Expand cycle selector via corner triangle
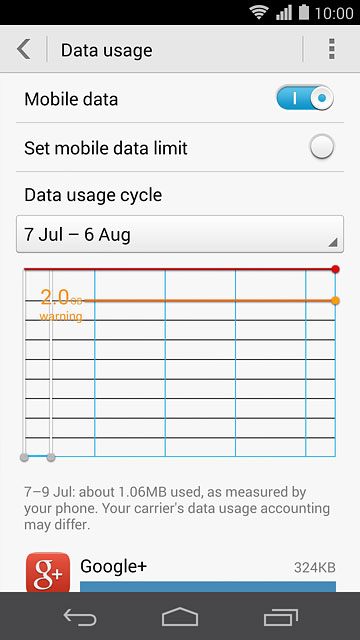The image size is (360, 640). tap(333, 242)
